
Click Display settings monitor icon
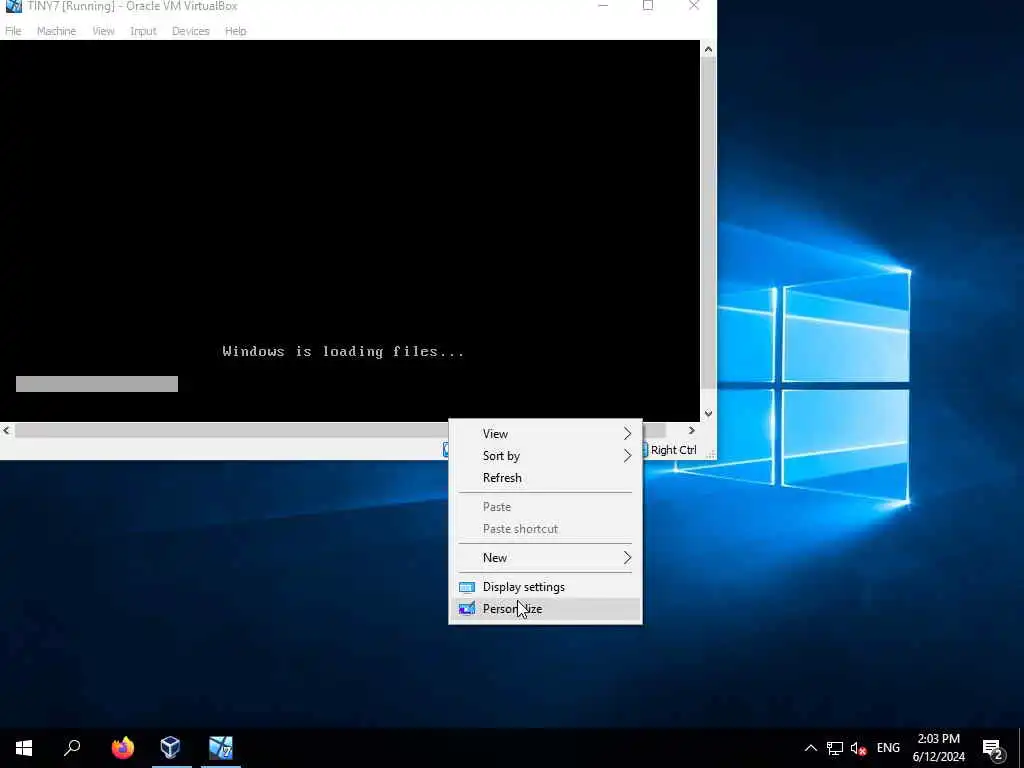tap(467, 587)
